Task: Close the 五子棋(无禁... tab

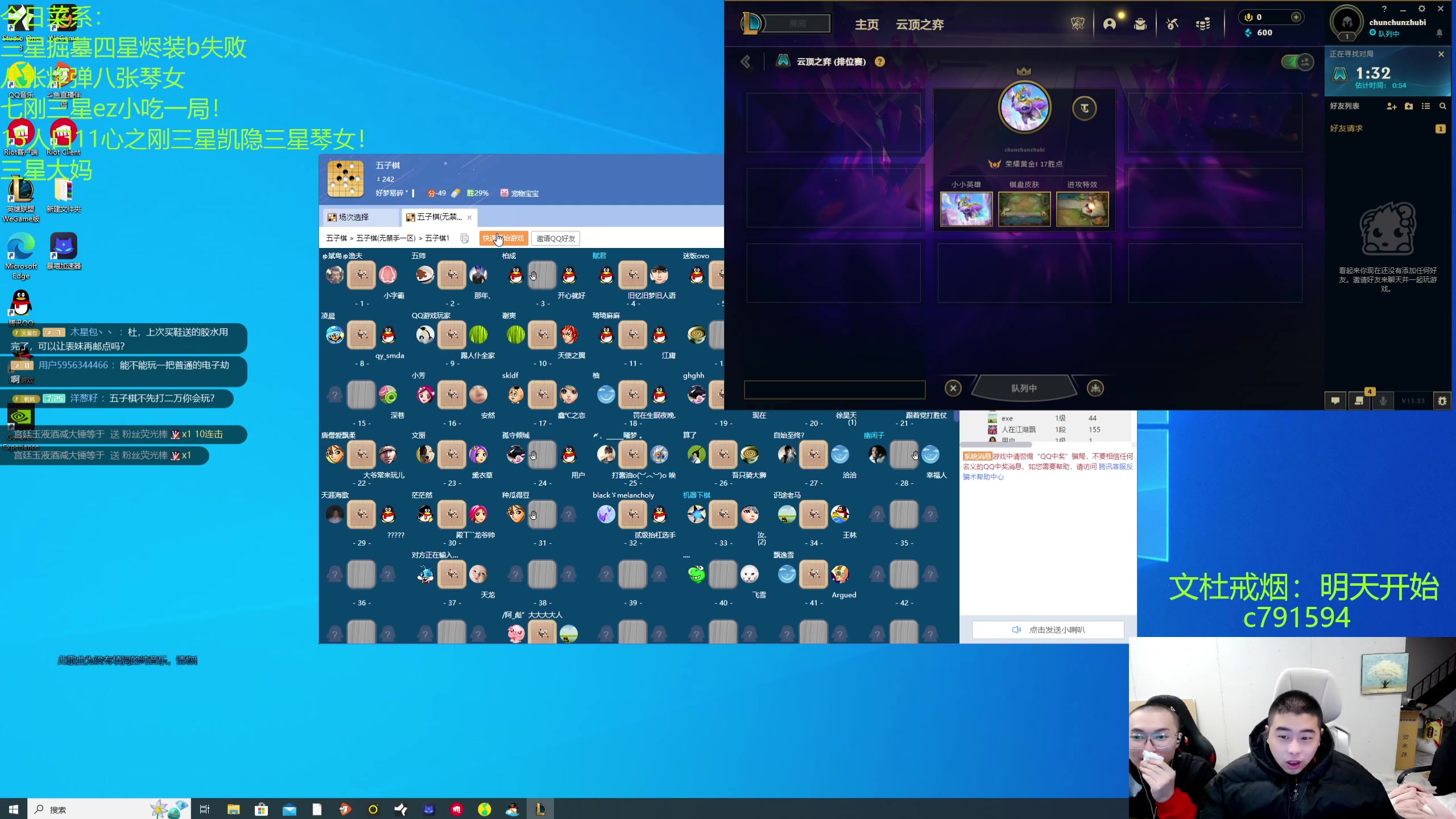Action: coord(469,217)
